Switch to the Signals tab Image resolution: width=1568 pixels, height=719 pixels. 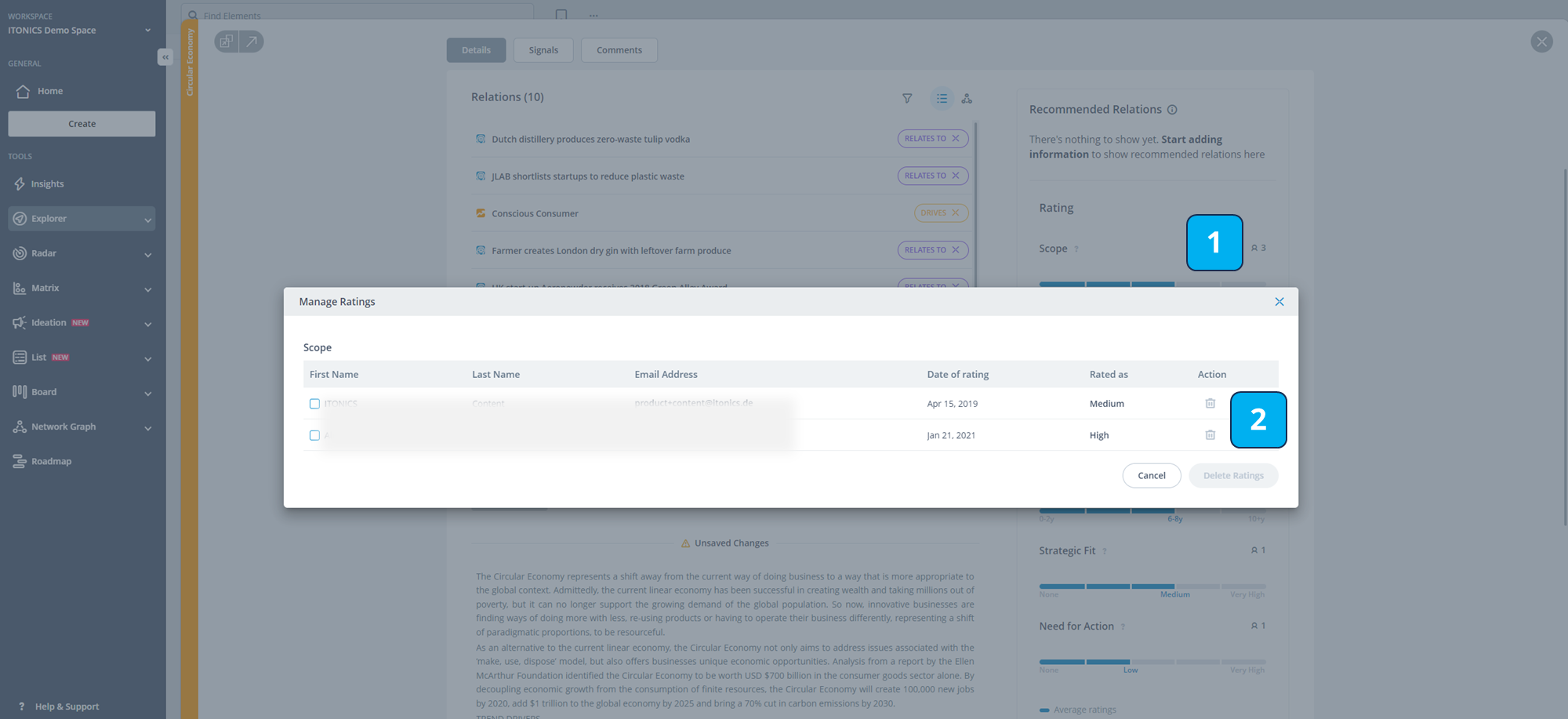pos(543,49)
